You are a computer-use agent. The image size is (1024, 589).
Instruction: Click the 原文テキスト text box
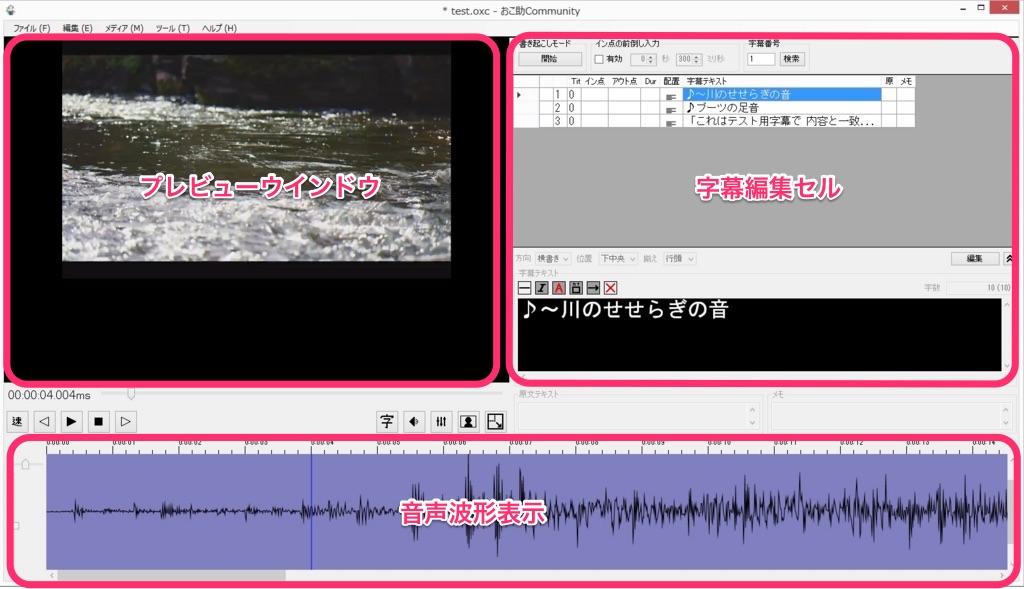(637, 416)
